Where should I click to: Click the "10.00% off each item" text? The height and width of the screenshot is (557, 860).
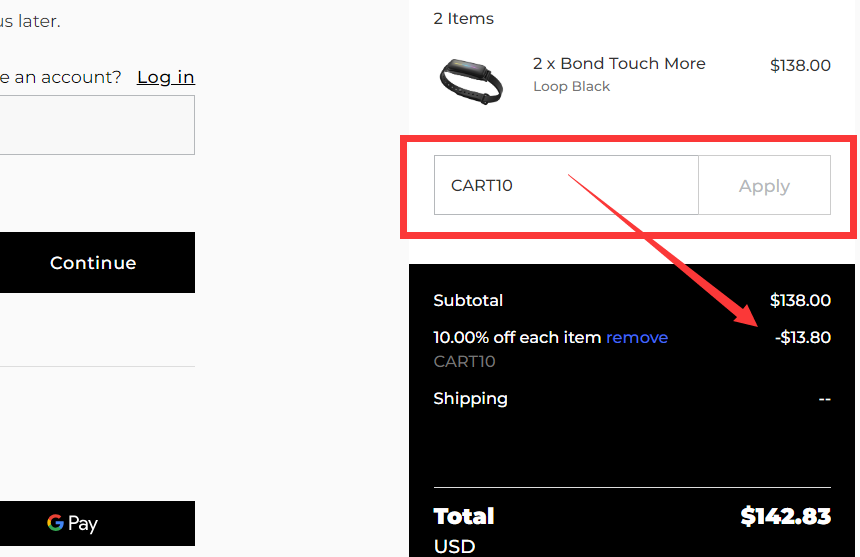click(517, 337)
